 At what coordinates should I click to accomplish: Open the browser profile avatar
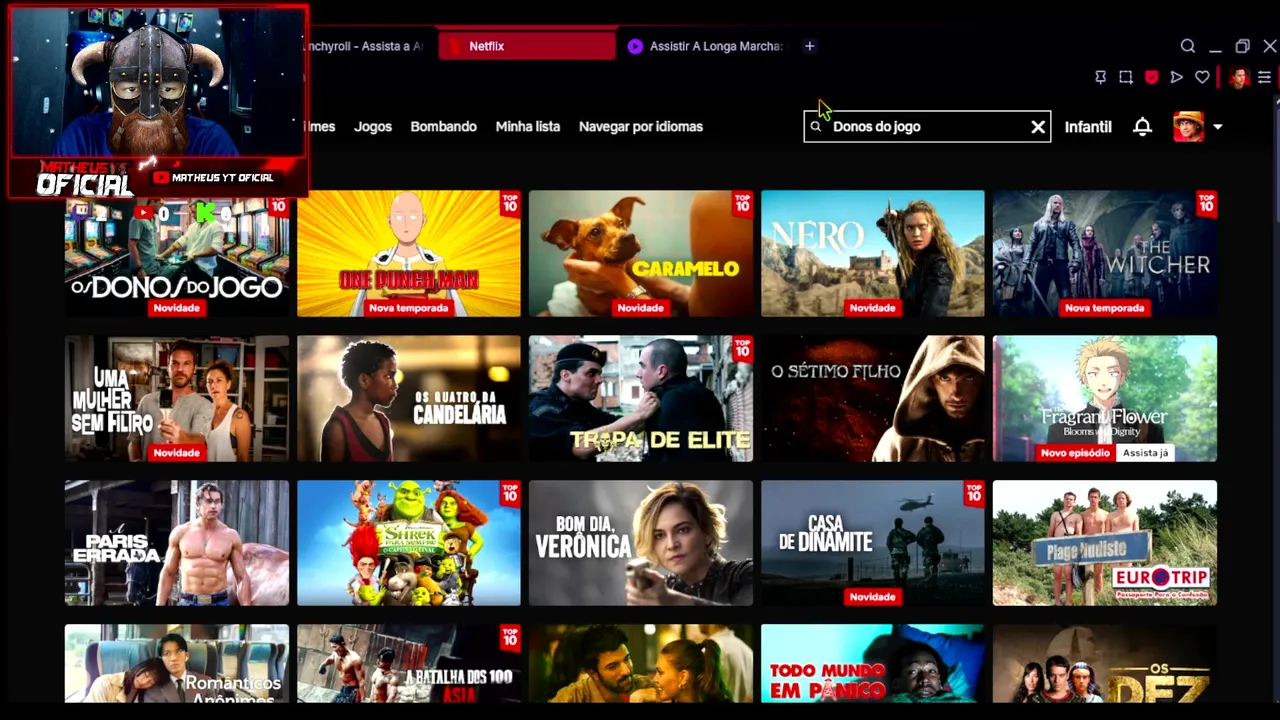(x=1239, y=77)
